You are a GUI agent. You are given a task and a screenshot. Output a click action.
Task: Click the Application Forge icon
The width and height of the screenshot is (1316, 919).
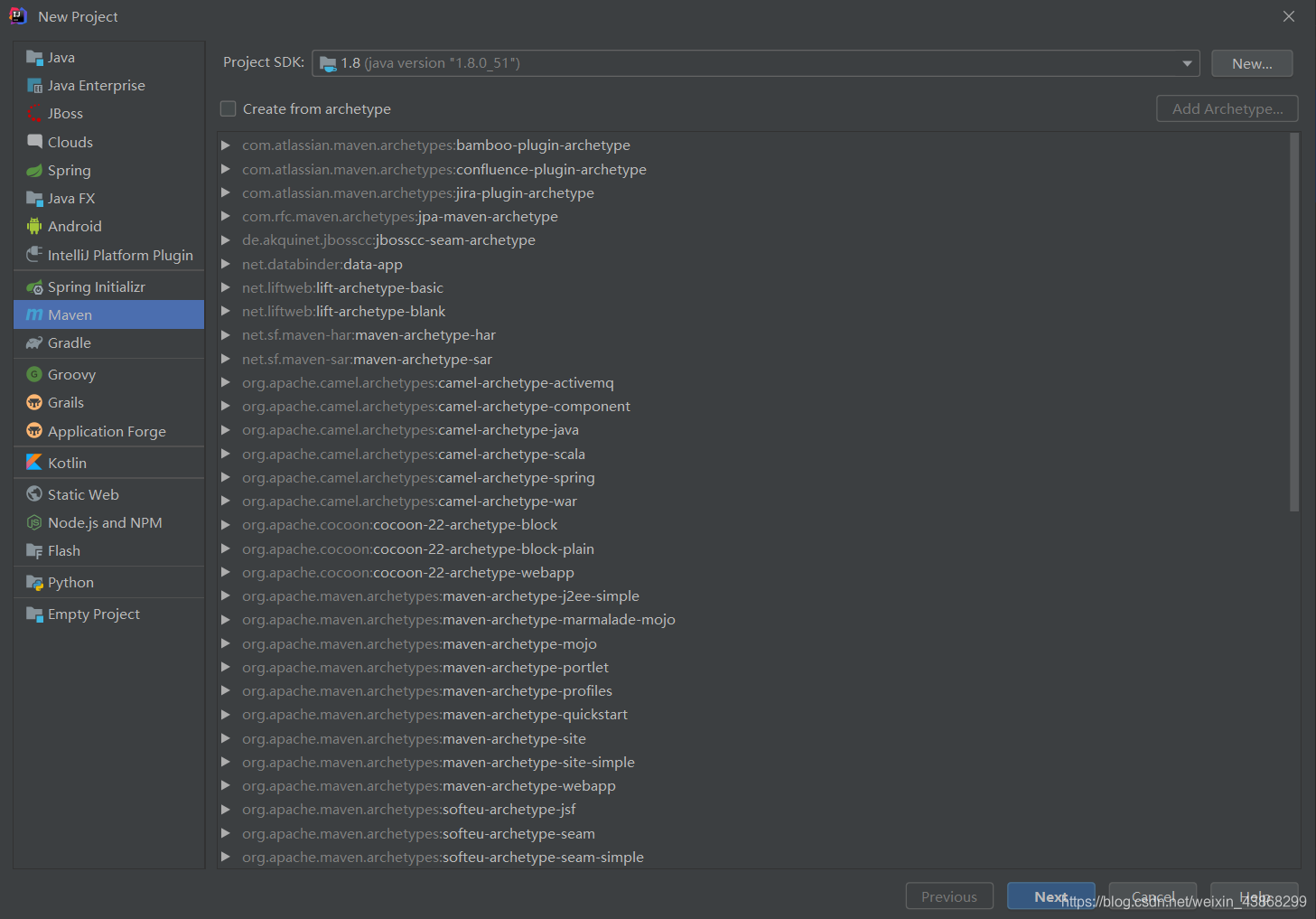click(34, 431)
